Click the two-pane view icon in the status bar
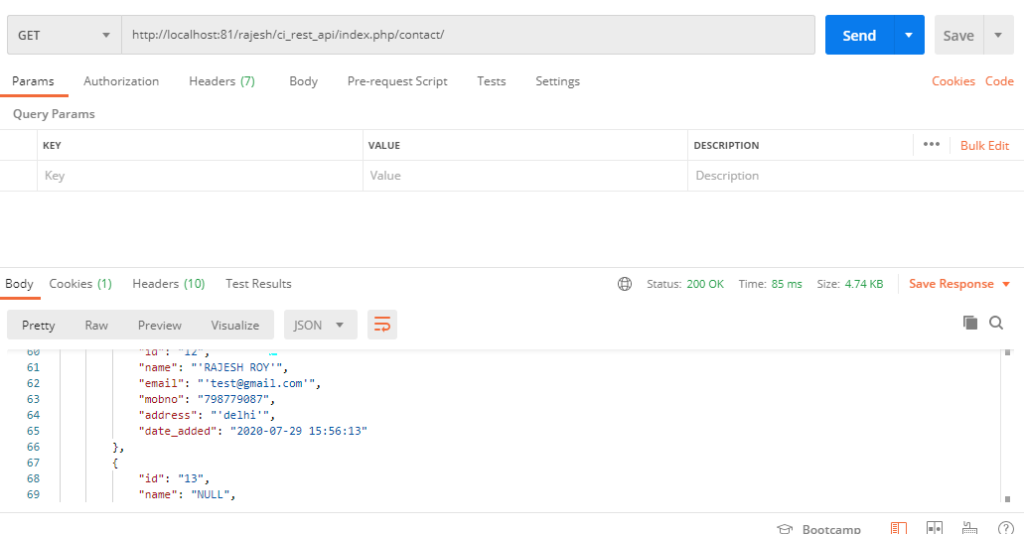The height and width of the screenshot is (534, 1024). [x=935, y=527]
